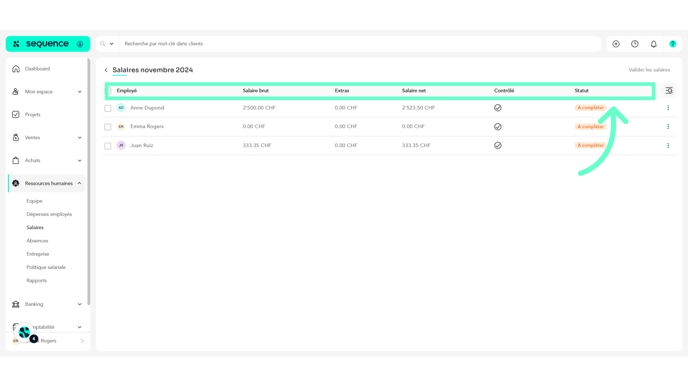Open Dépenses employés submenu item
The height and width of the screenshot is (387, 688).
pyautogui.click(x=49, y=214)
